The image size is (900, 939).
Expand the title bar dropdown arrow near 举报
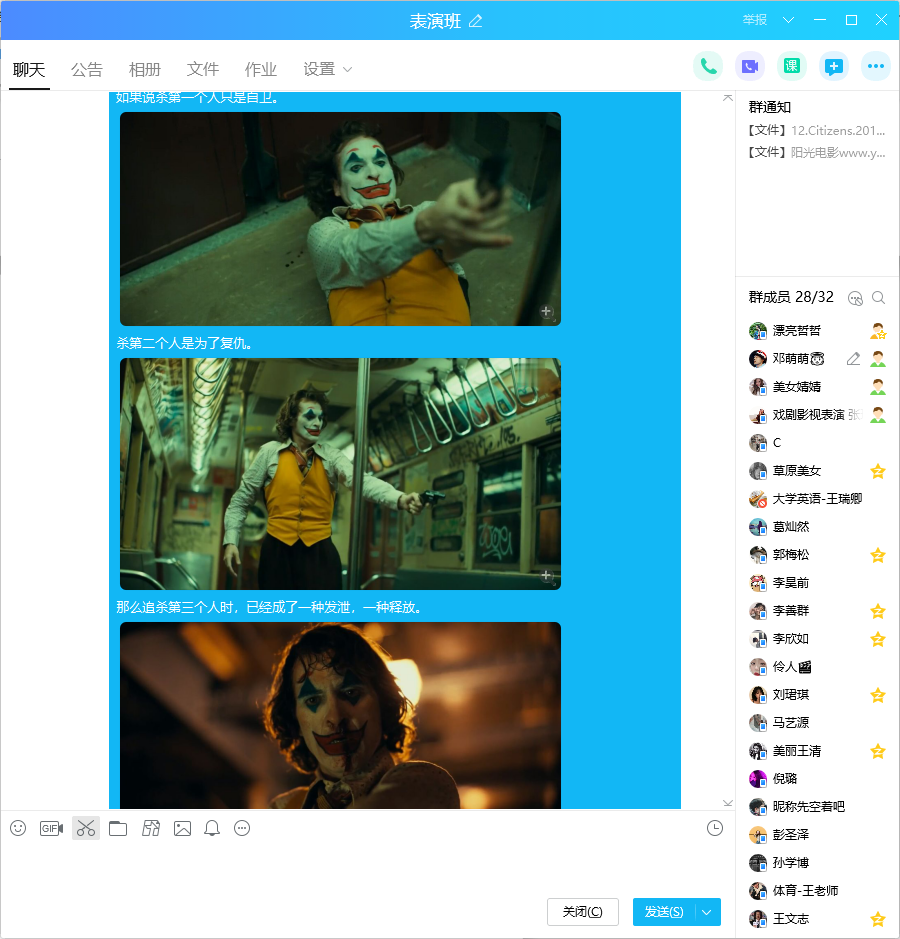click(x=788, y=20)
